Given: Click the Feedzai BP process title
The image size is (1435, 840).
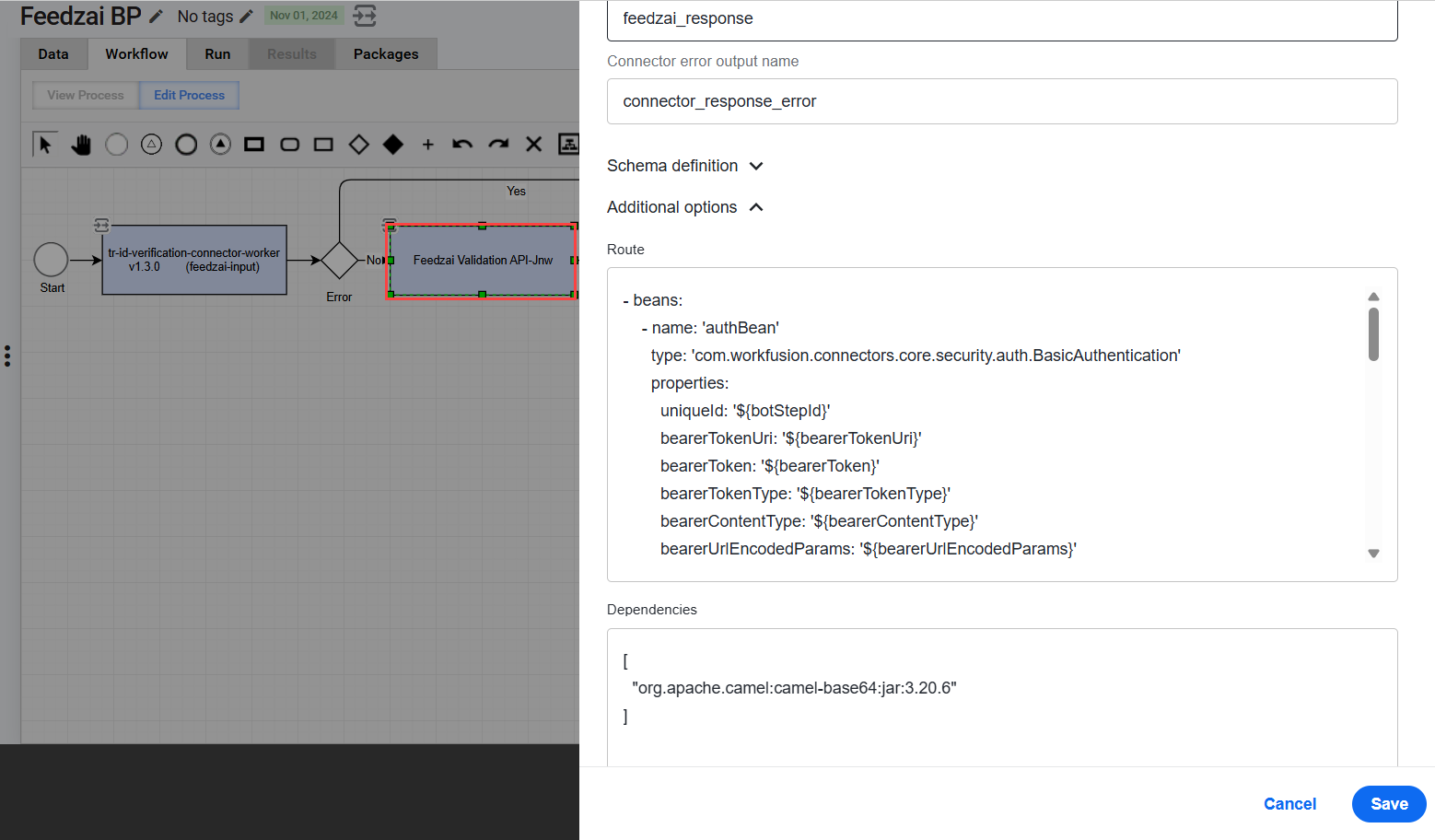Looking at the screenshot, I should click(81, 17).
